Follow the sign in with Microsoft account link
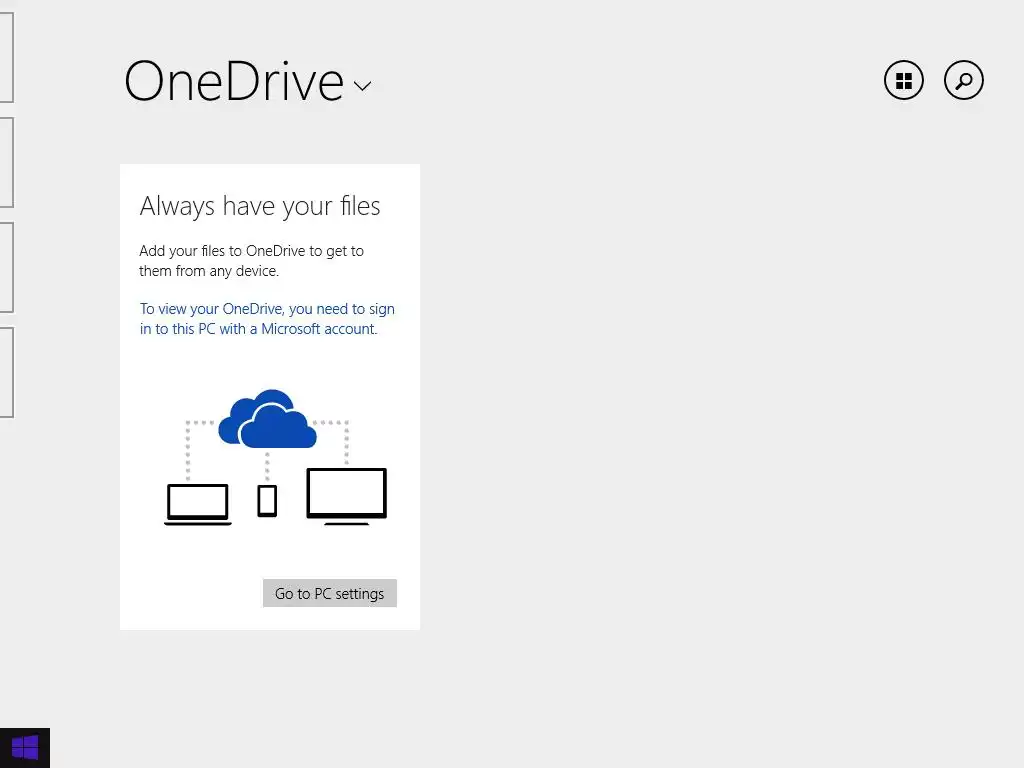 coord(267,319)
